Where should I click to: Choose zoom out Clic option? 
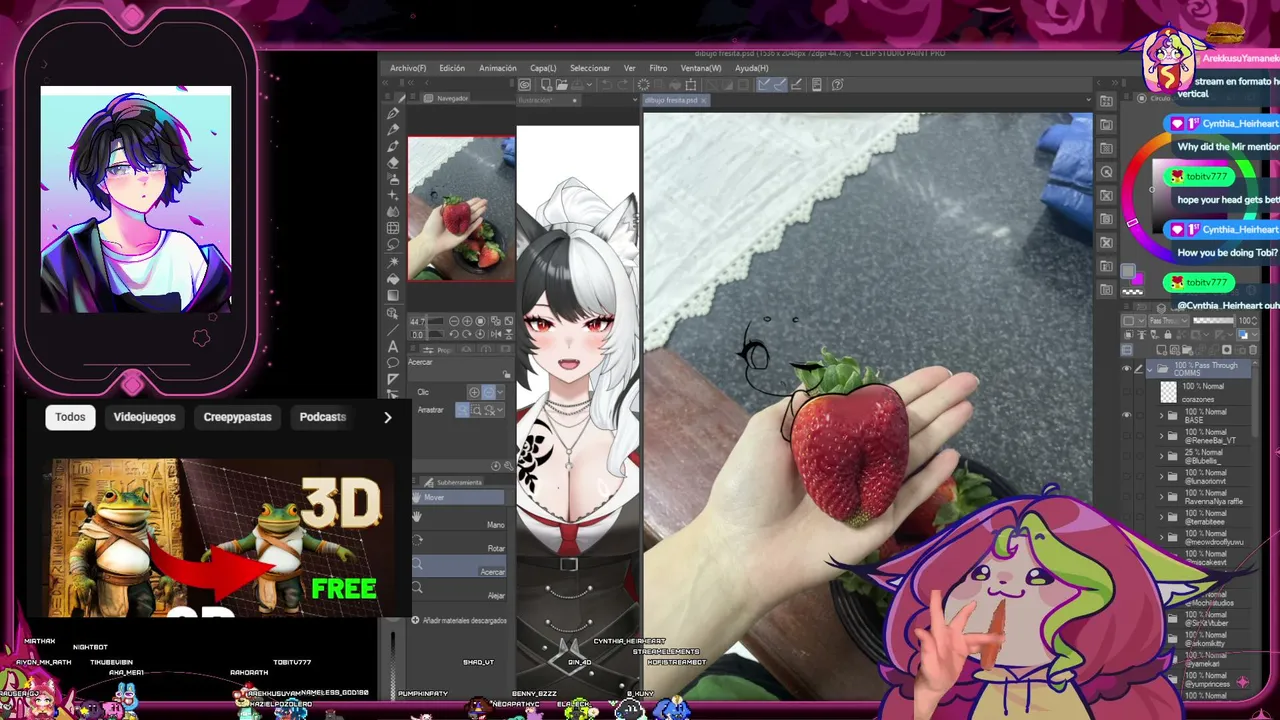click(x=489, y=392)
